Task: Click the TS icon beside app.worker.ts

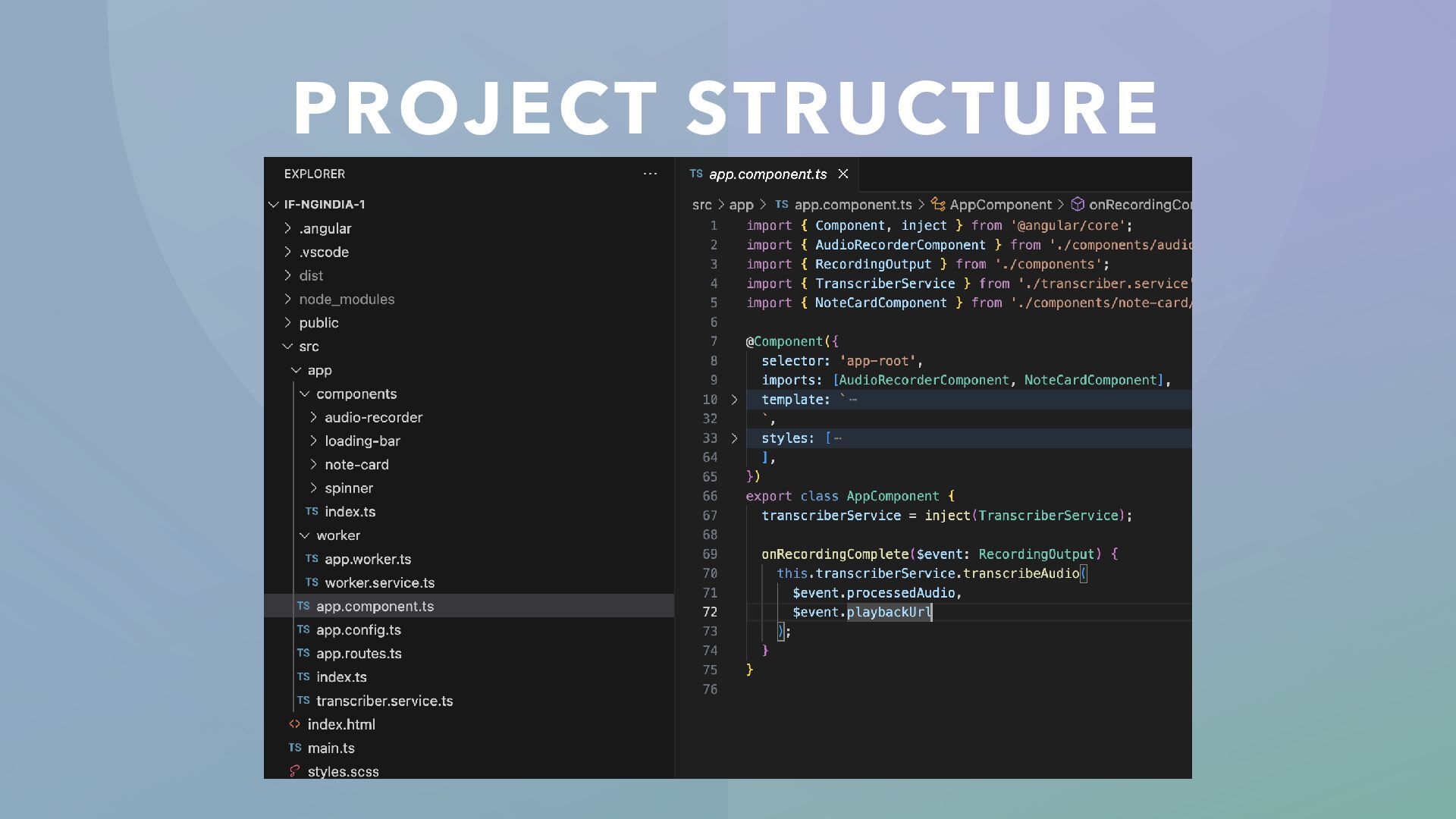Action: (312, 559)
